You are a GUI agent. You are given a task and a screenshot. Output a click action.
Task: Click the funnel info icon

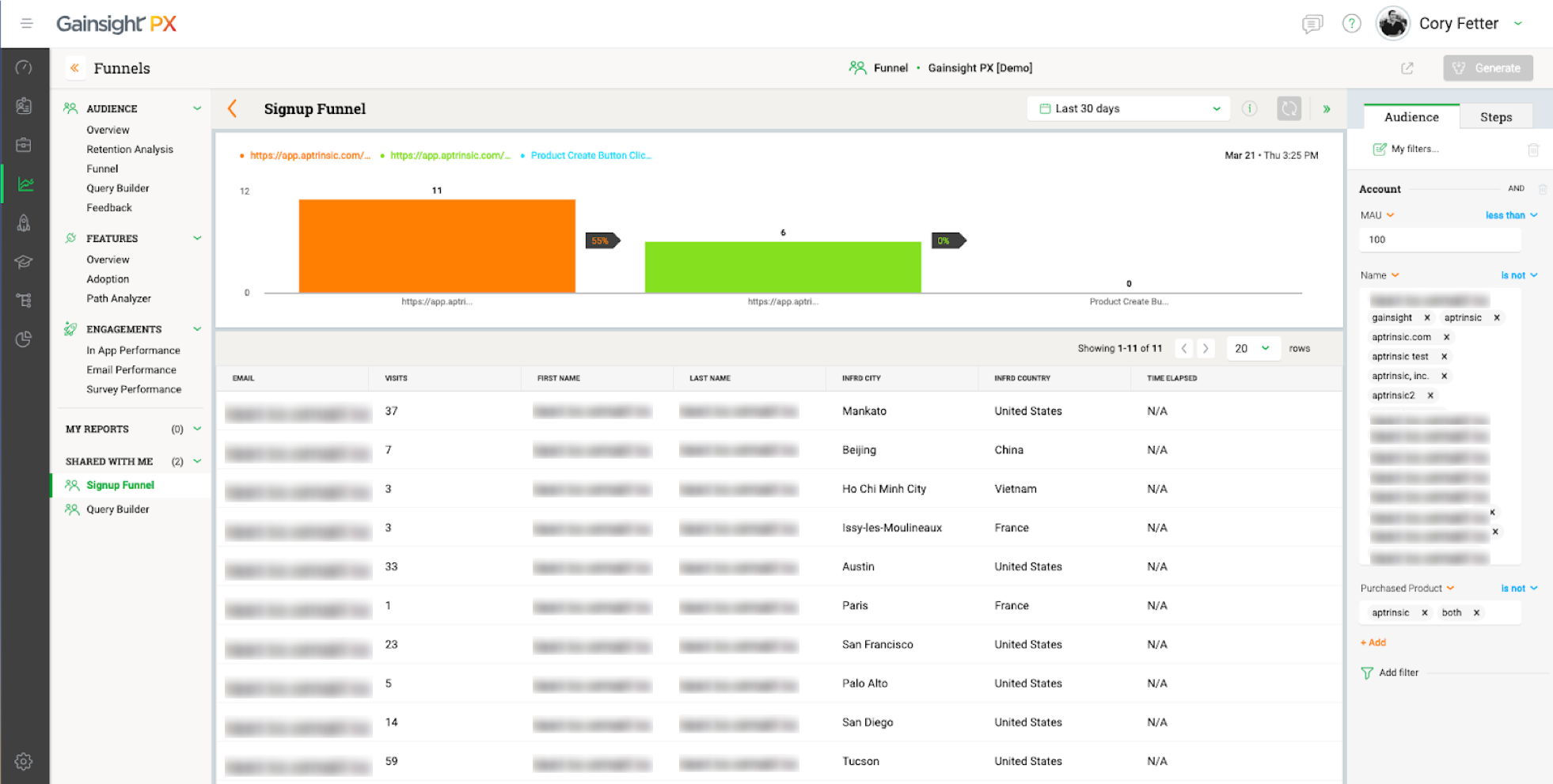1249,108
